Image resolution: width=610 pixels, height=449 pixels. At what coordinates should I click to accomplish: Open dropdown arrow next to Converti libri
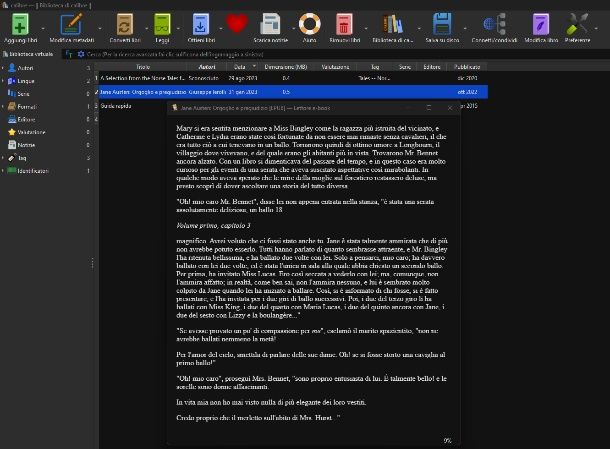[147, 28]
